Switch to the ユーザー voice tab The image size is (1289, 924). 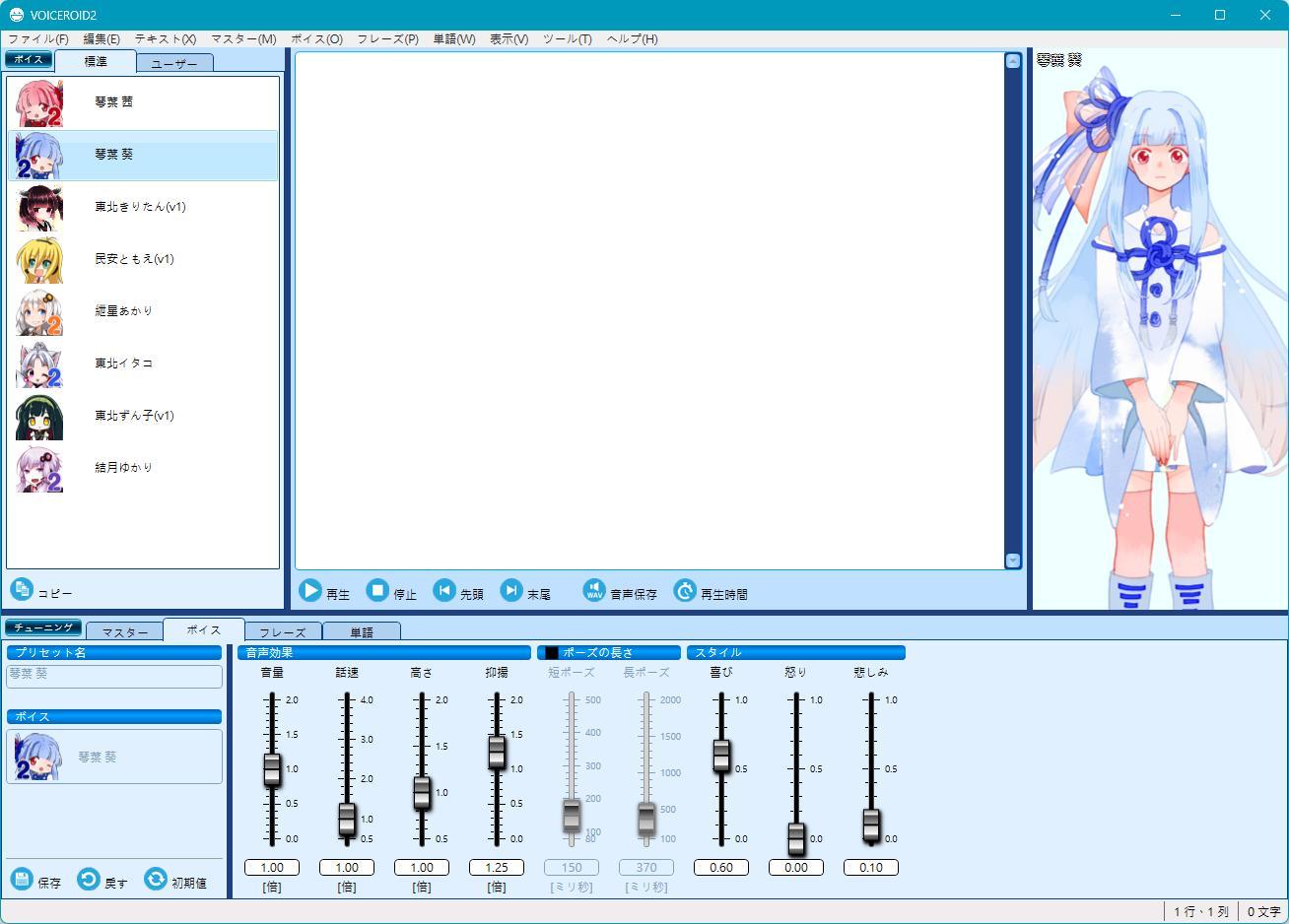pos(174,62)
